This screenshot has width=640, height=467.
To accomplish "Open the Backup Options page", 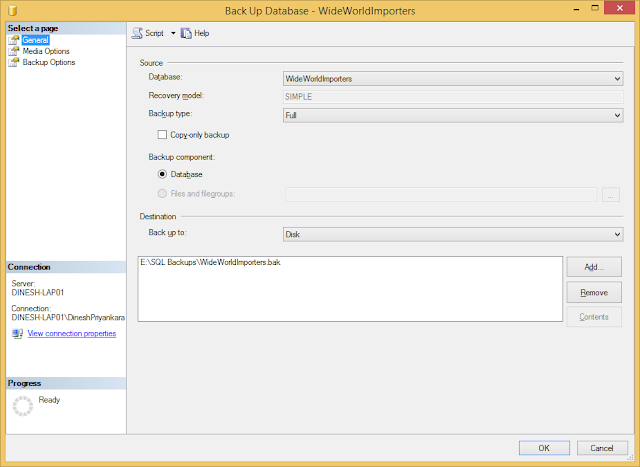I will pyautogui.click(x=49, y=62).
